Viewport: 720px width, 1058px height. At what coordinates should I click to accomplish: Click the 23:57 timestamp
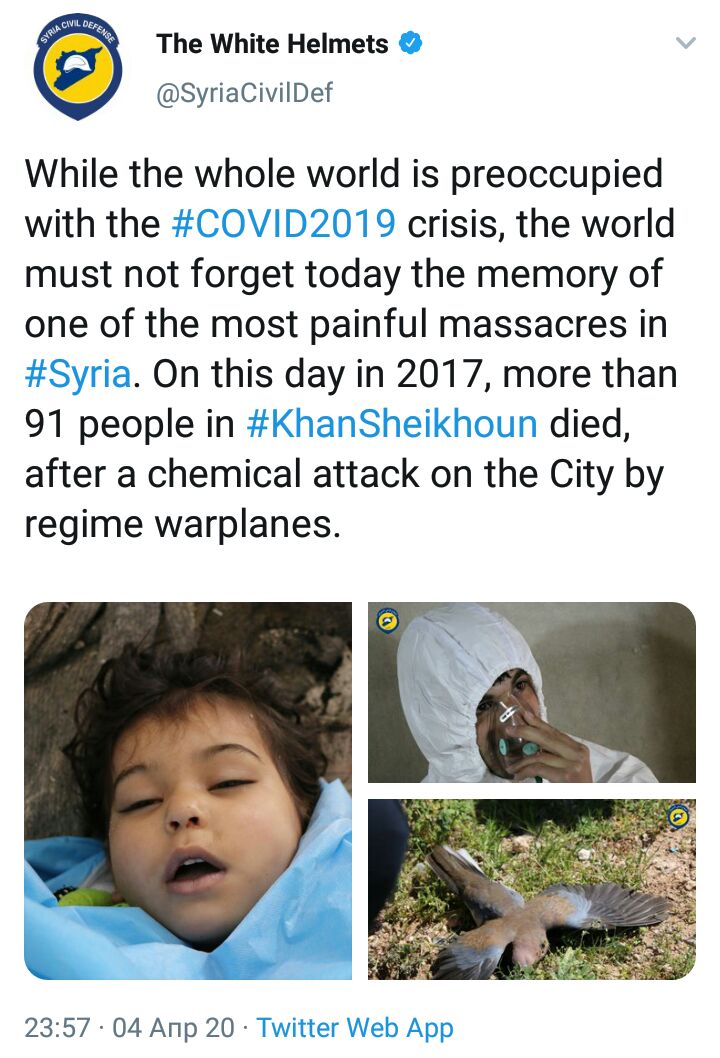pyautogui.click(x=57, y=1028)
